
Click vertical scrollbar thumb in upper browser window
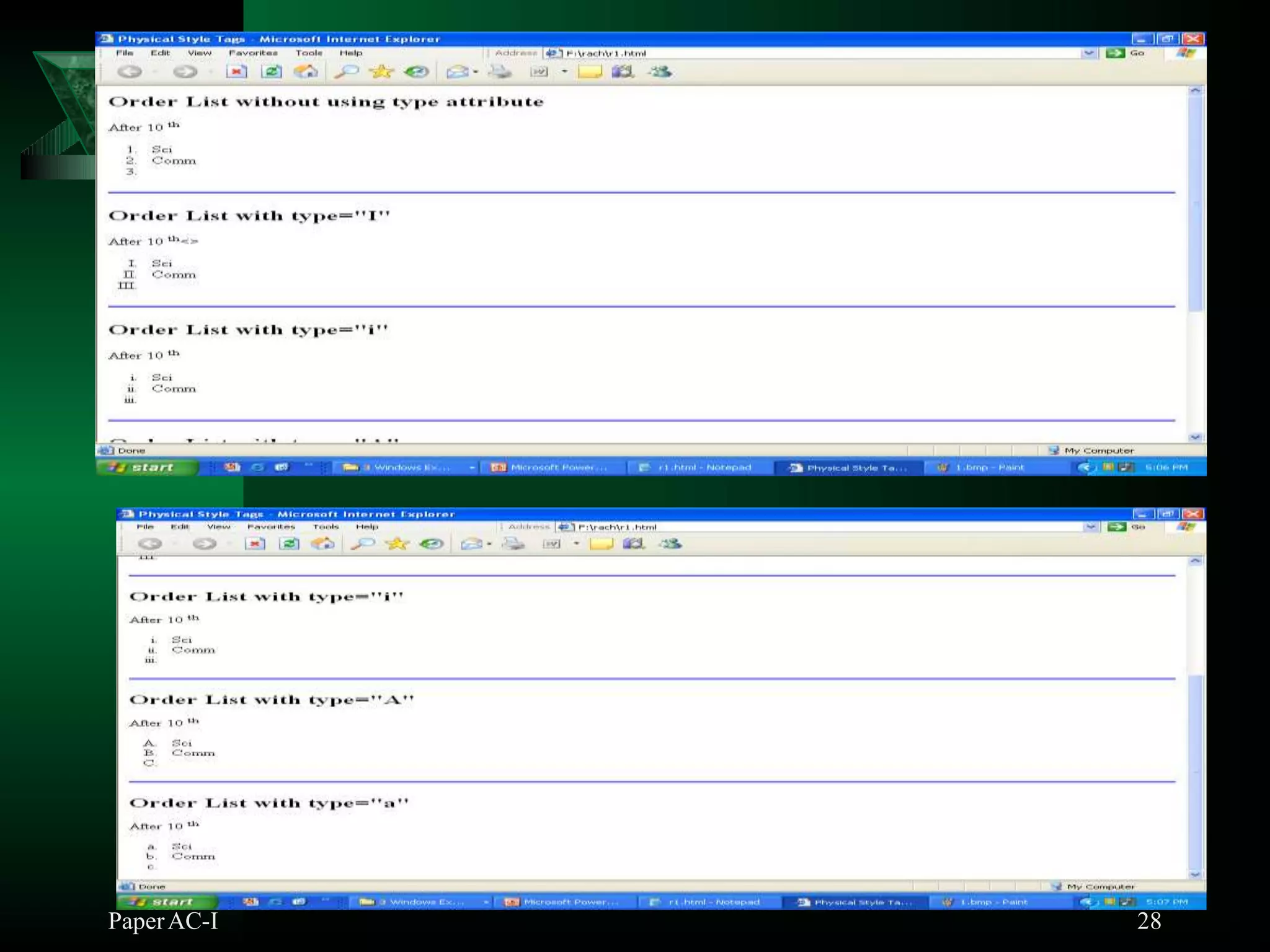click(1196, 205)
